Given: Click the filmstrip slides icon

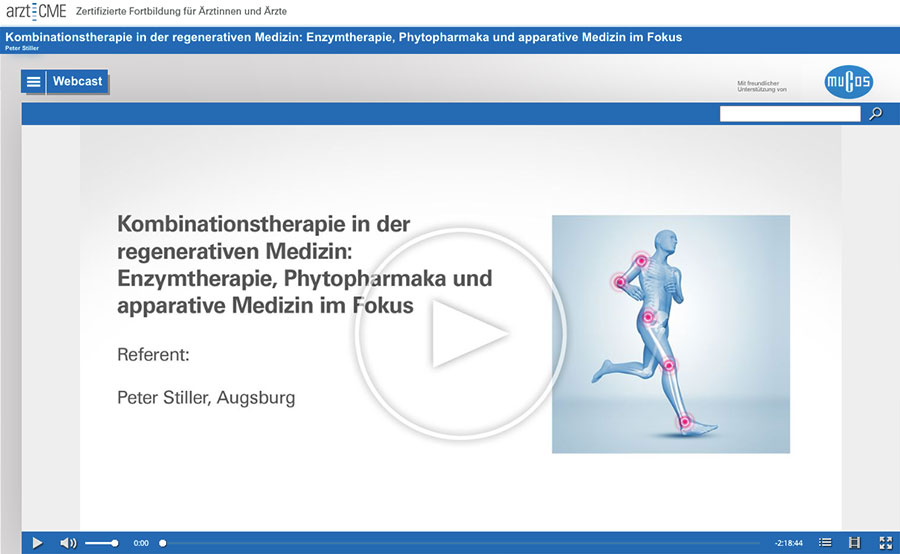Looking at the screenshot, I should tap(854, 543).
